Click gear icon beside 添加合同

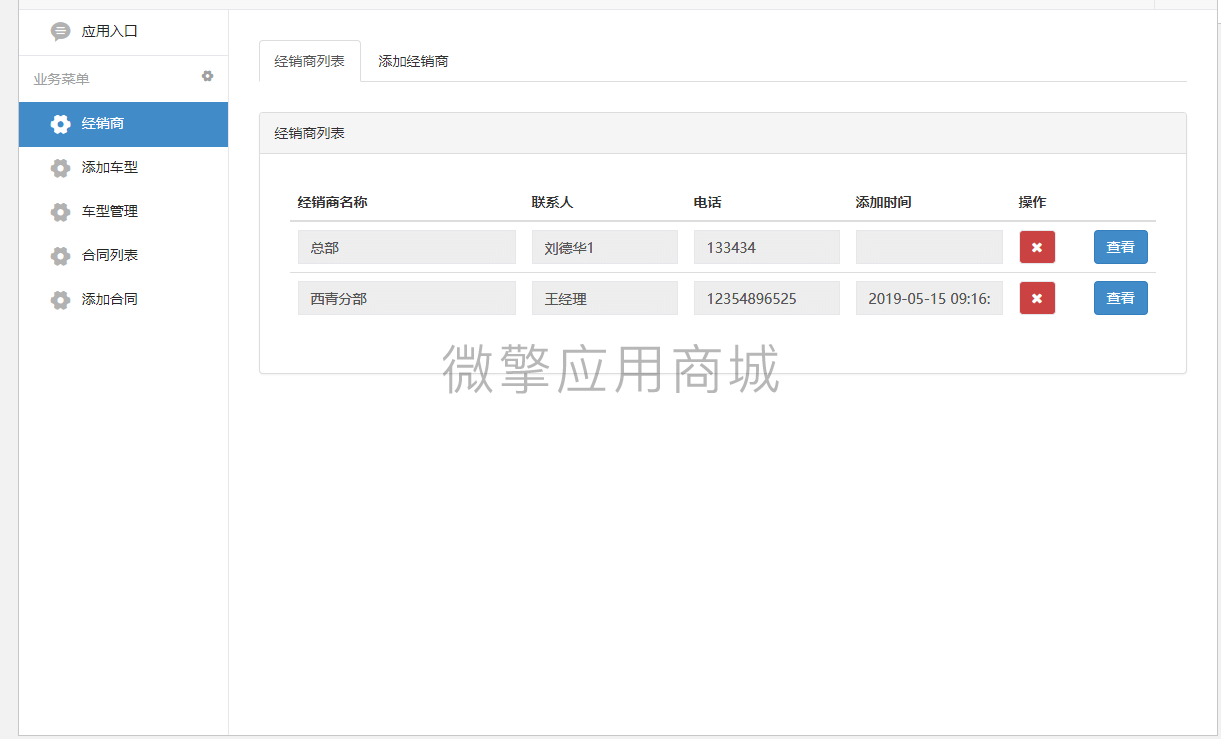click(x=61, y=300)
